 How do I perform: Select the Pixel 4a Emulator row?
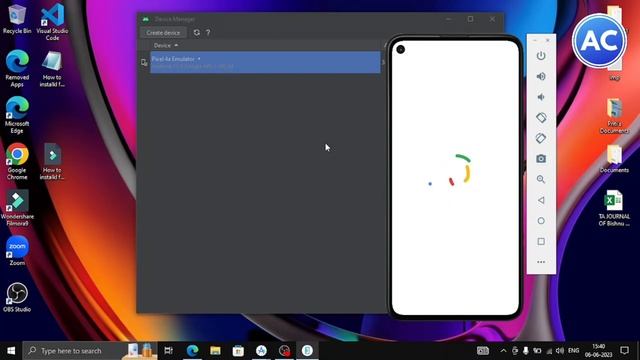tap(265, 62)
